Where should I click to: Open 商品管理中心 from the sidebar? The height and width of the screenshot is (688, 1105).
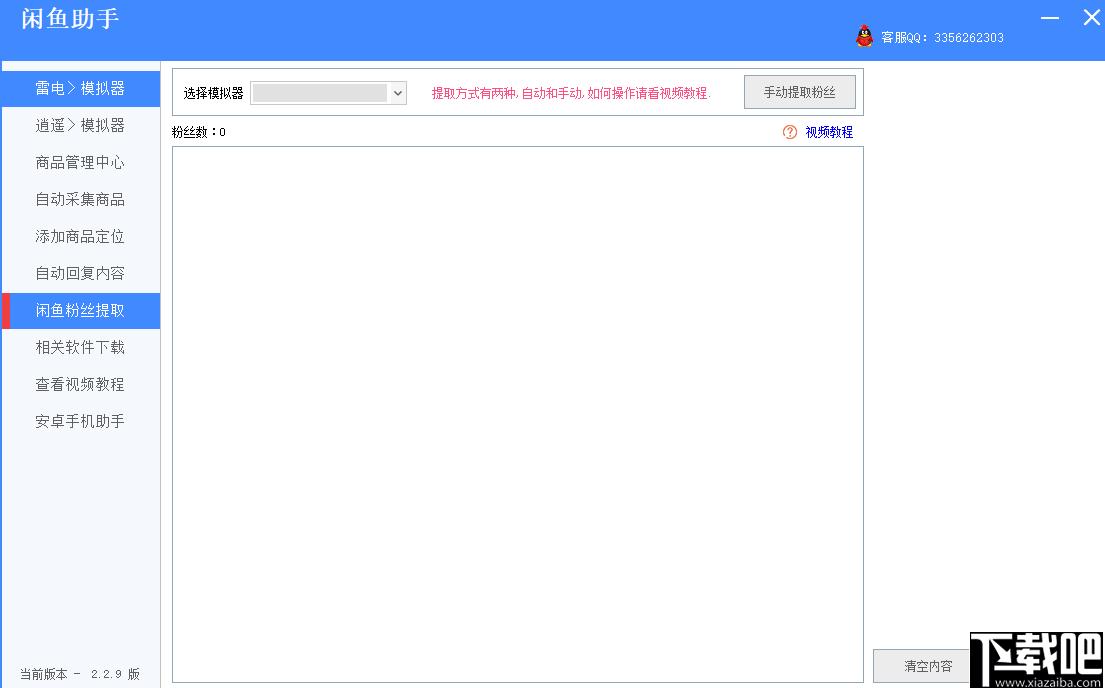click(80, 163)
